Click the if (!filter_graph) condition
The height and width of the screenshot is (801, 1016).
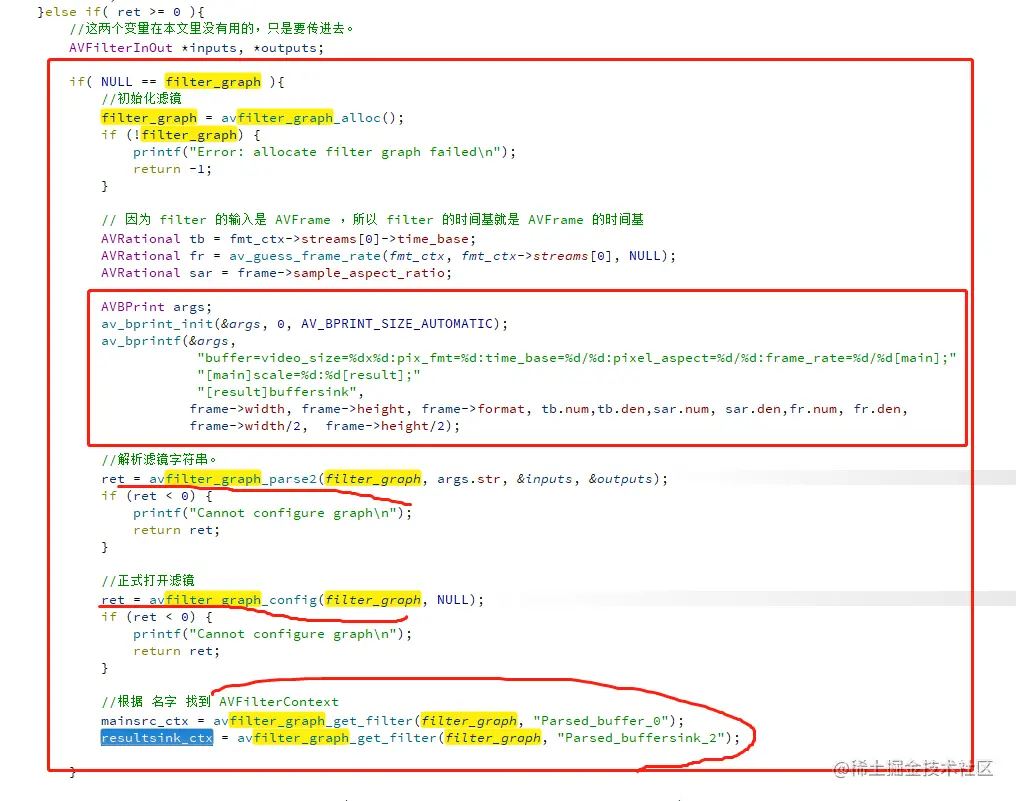coord(181,135)
